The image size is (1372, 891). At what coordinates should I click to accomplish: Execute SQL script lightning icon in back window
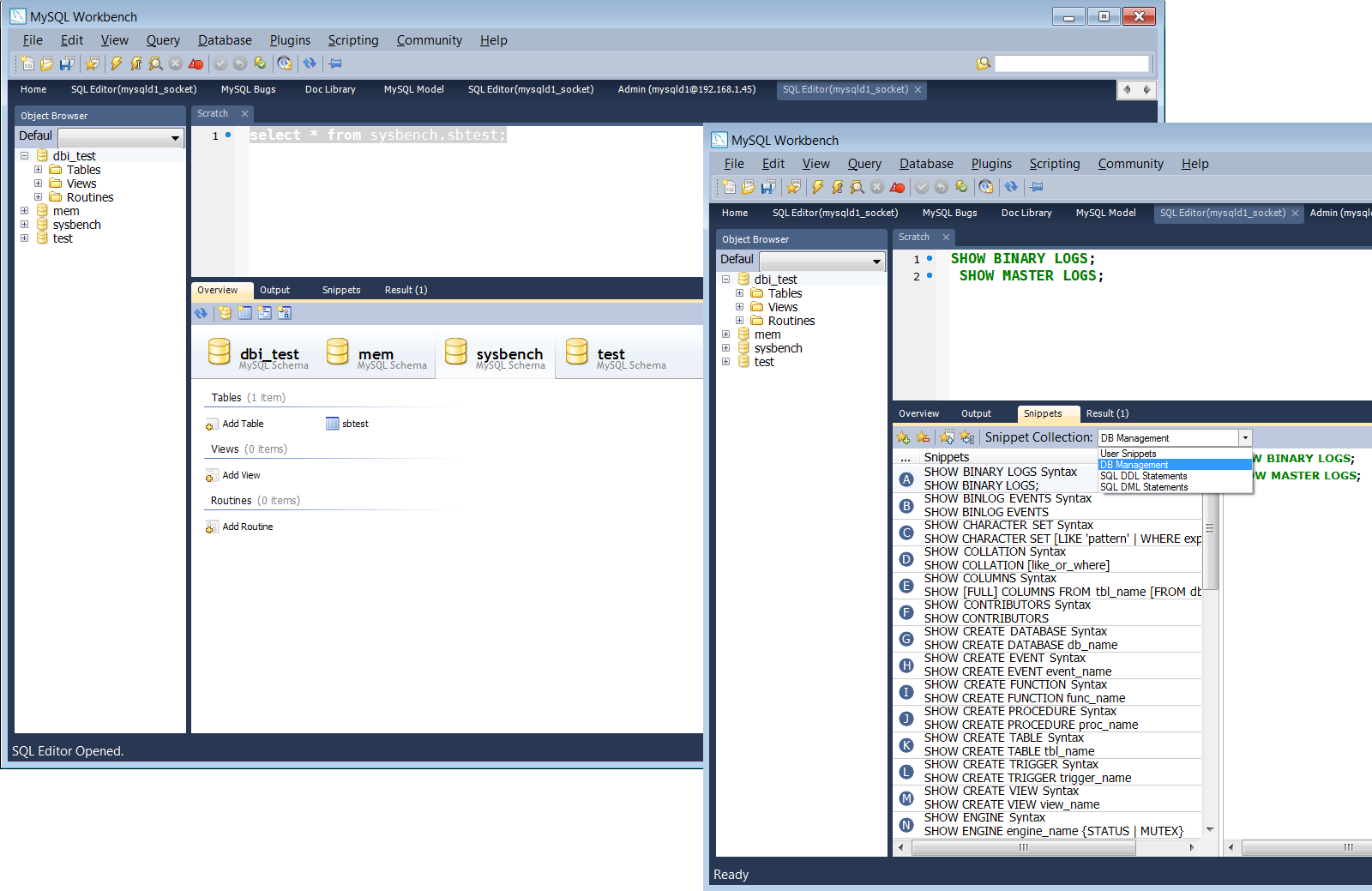coord(117,63)
